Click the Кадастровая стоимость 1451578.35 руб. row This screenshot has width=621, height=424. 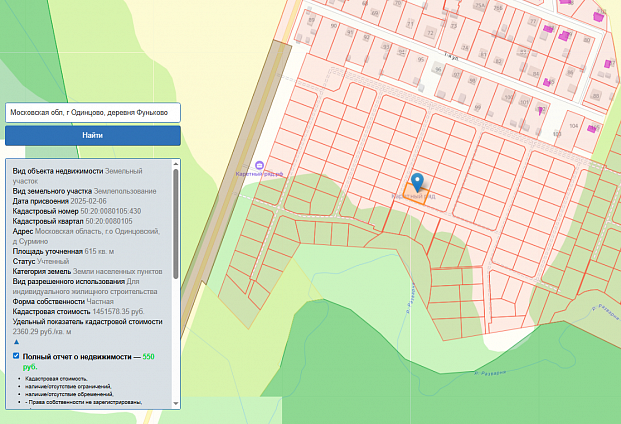click(x=78, y=312)
